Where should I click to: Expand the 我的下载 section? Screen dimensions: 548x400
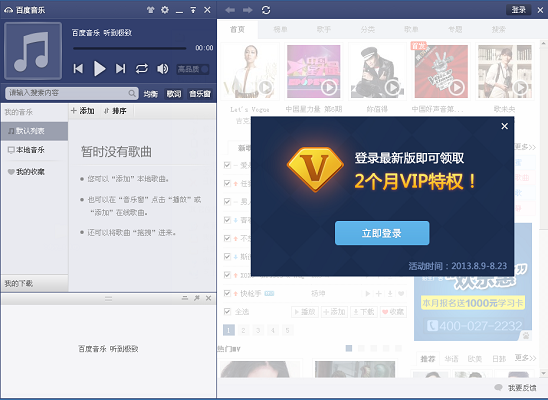pyautogui.click(x=34, y=283)
